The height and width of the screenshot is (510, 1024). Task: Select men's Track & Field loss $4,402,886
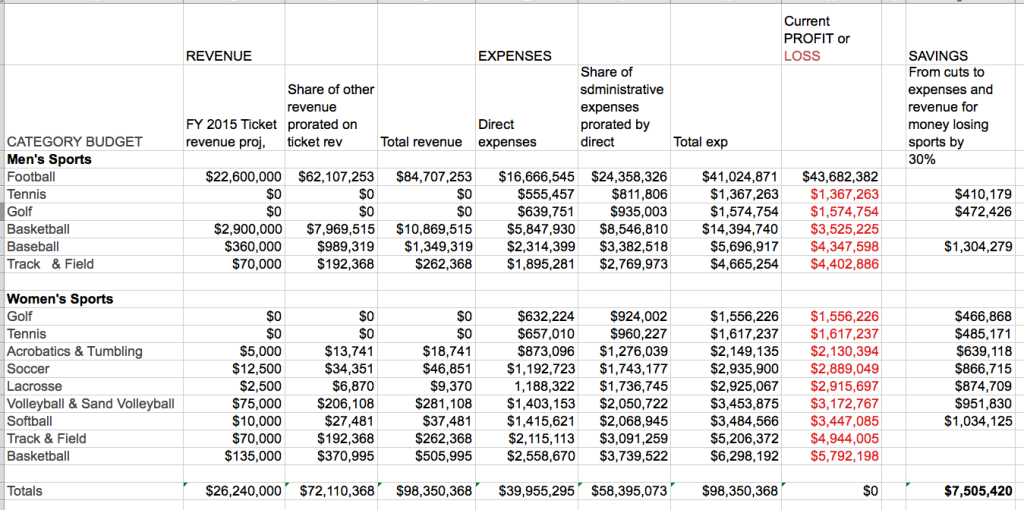(844, 264)
